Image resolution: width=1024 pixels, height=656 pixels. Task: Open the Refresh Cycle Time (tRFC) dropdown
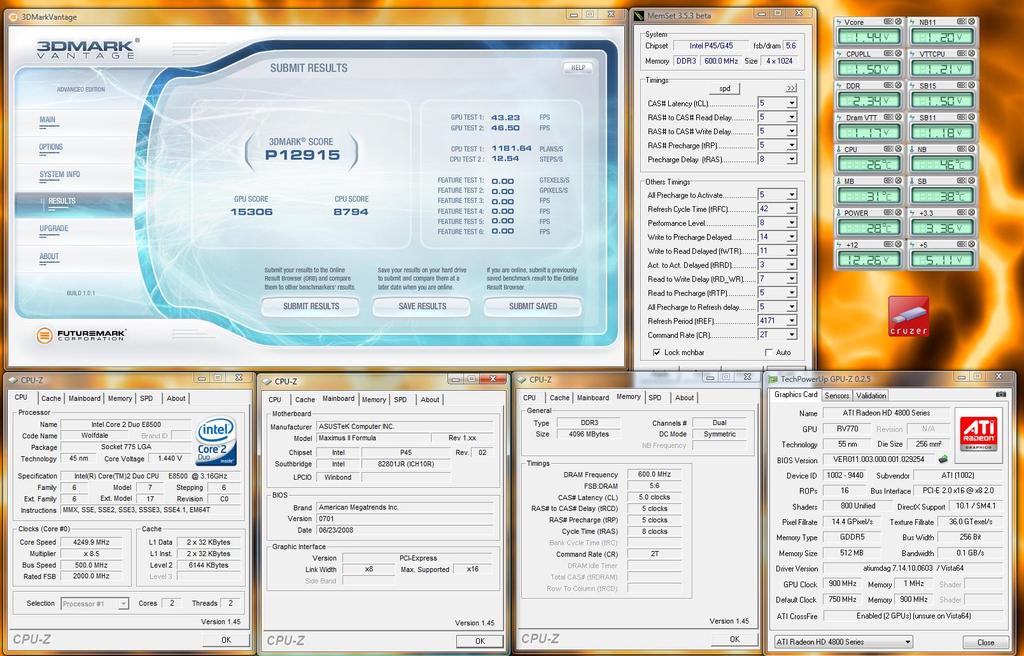[792, 208]
